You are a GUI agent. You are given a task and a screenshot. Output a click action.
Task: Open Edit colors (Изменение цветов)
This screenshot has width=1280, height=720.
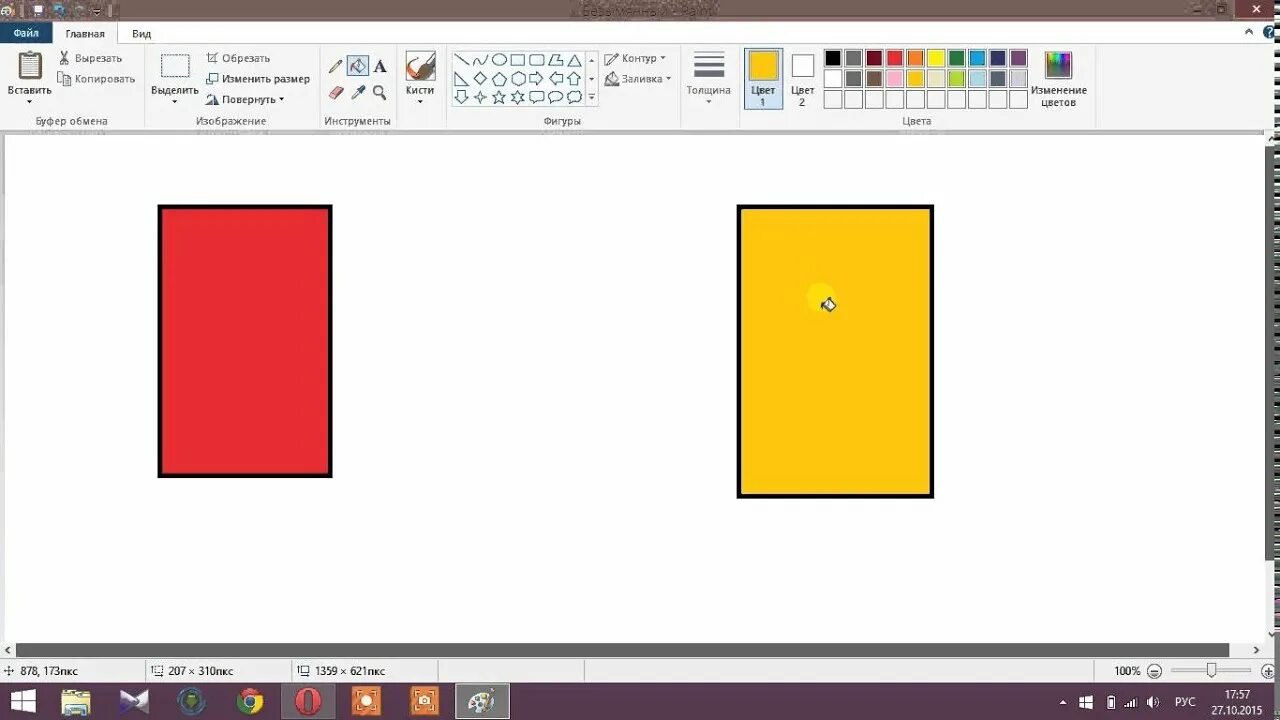coord(1058,80)
